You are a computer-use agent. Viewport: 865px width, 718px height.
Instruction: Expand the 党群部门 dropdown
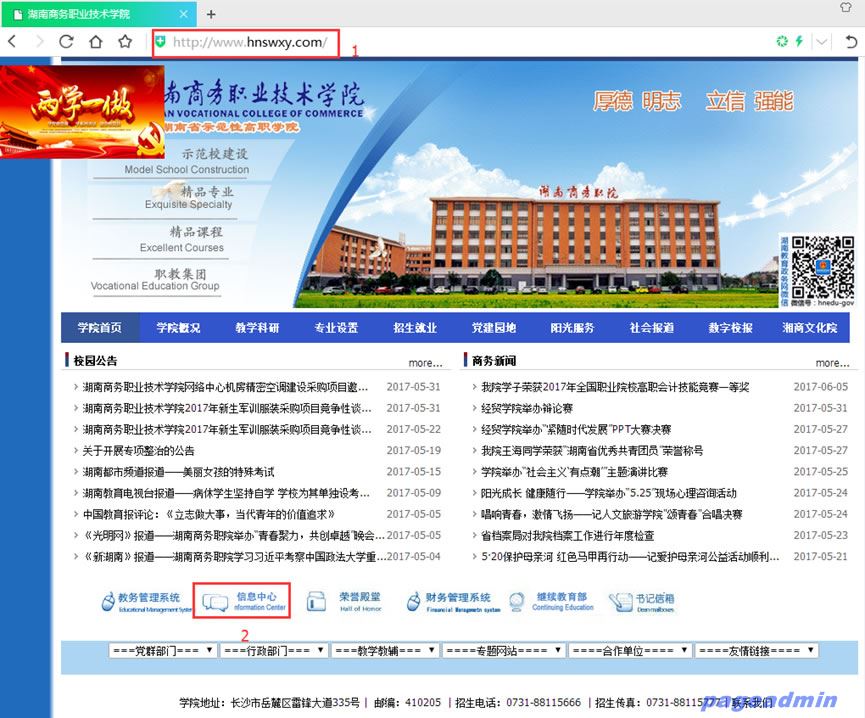click(162, 650)
